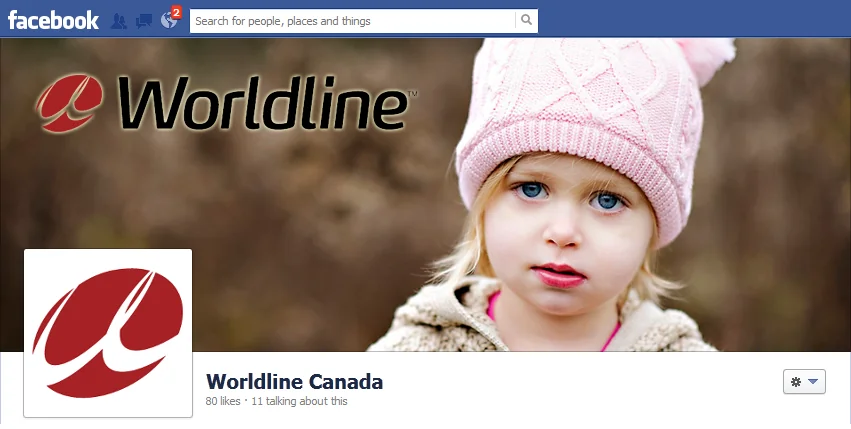Click the search magnifier icon

coord(526,20)
